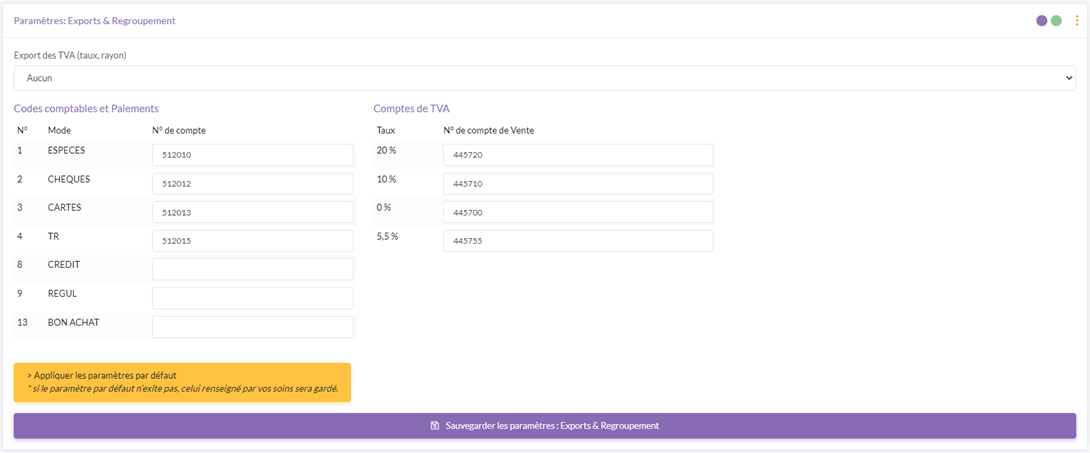Click the ESPECES account number field

[x=252, y=155]
